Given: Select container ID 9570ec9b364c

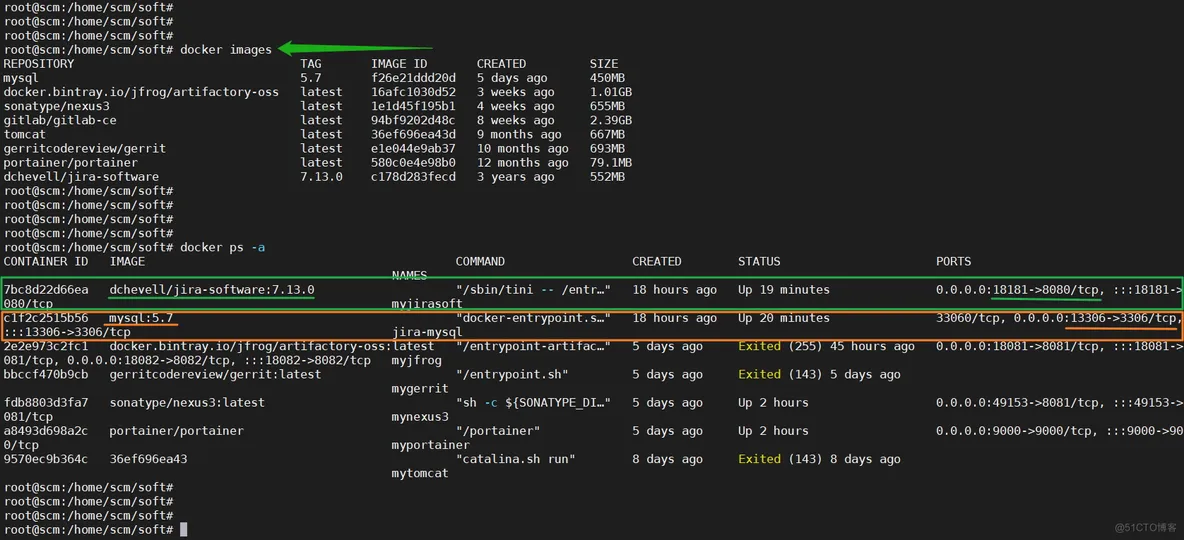Looking at the screenshot, I should (x=45, y=459).
